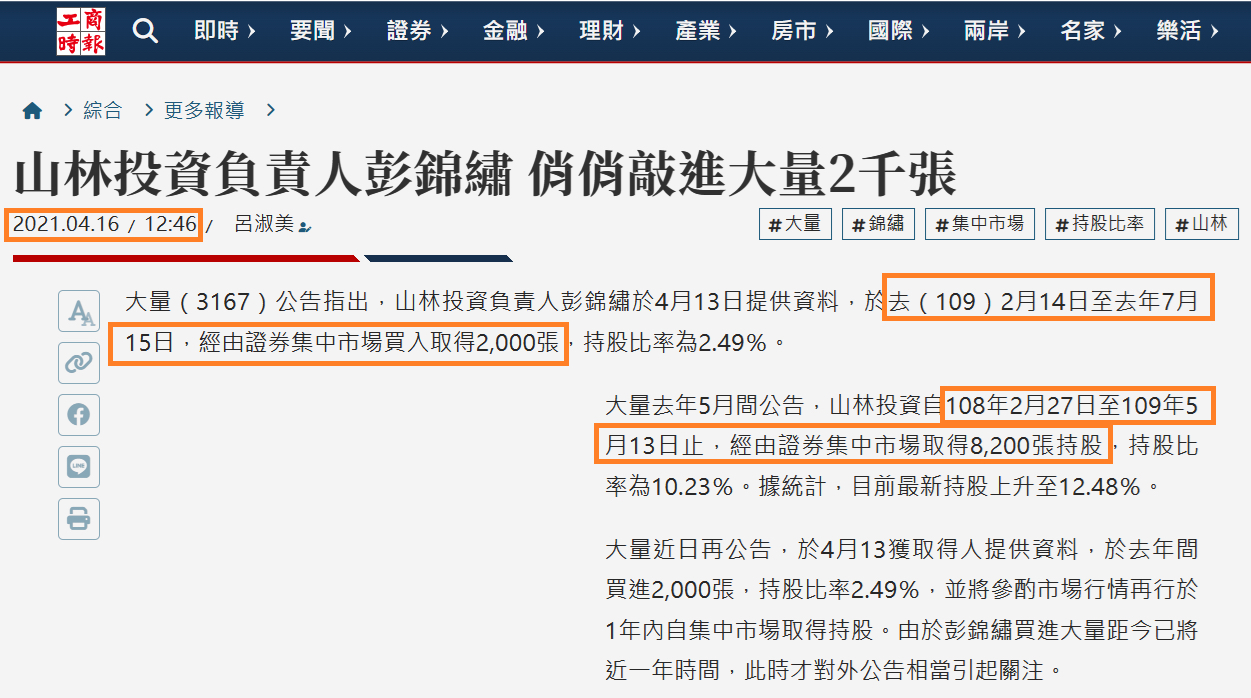Open the #持股比率 tag

1100,224
